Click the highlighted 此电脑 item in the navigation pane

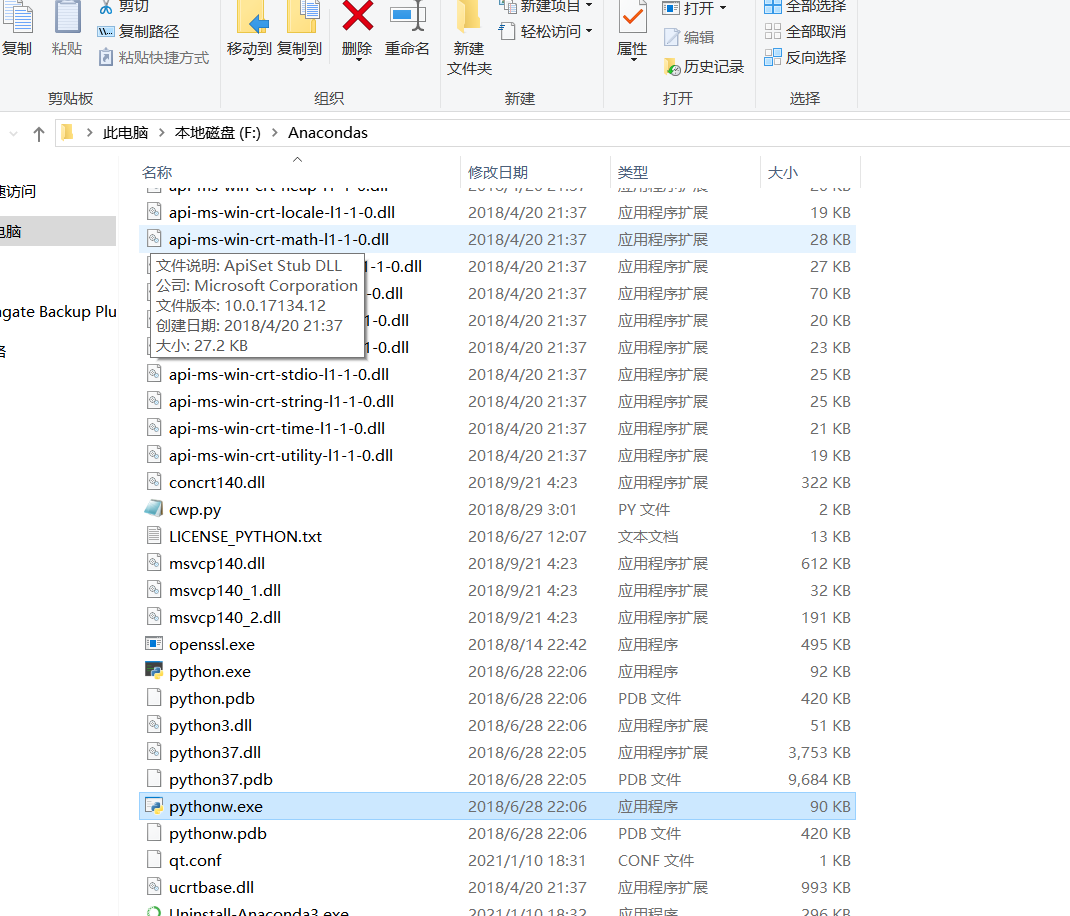[x=58, y=231]
